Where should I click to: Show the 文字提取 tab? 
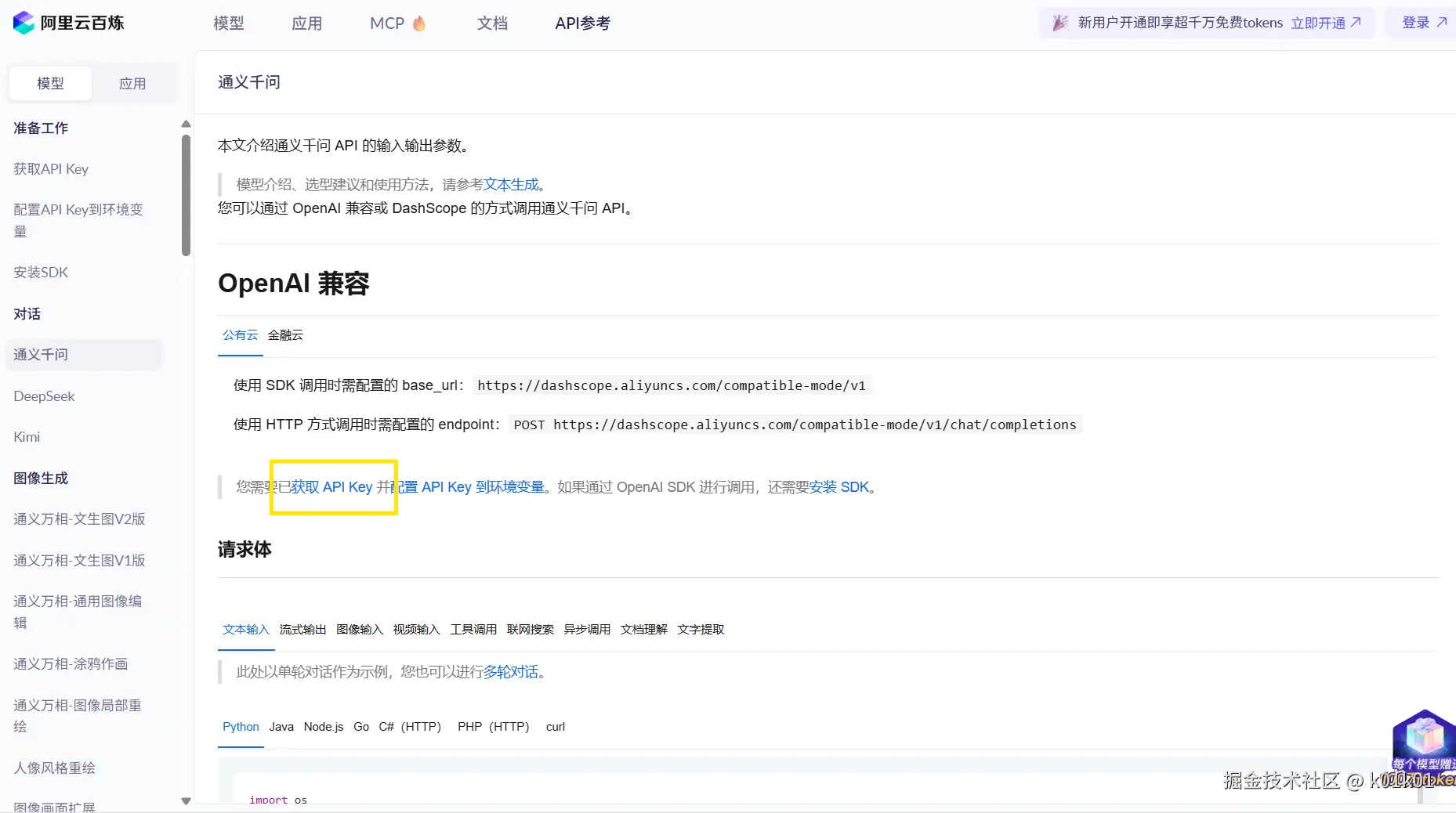pyautogui.click(x=701, y=630)
